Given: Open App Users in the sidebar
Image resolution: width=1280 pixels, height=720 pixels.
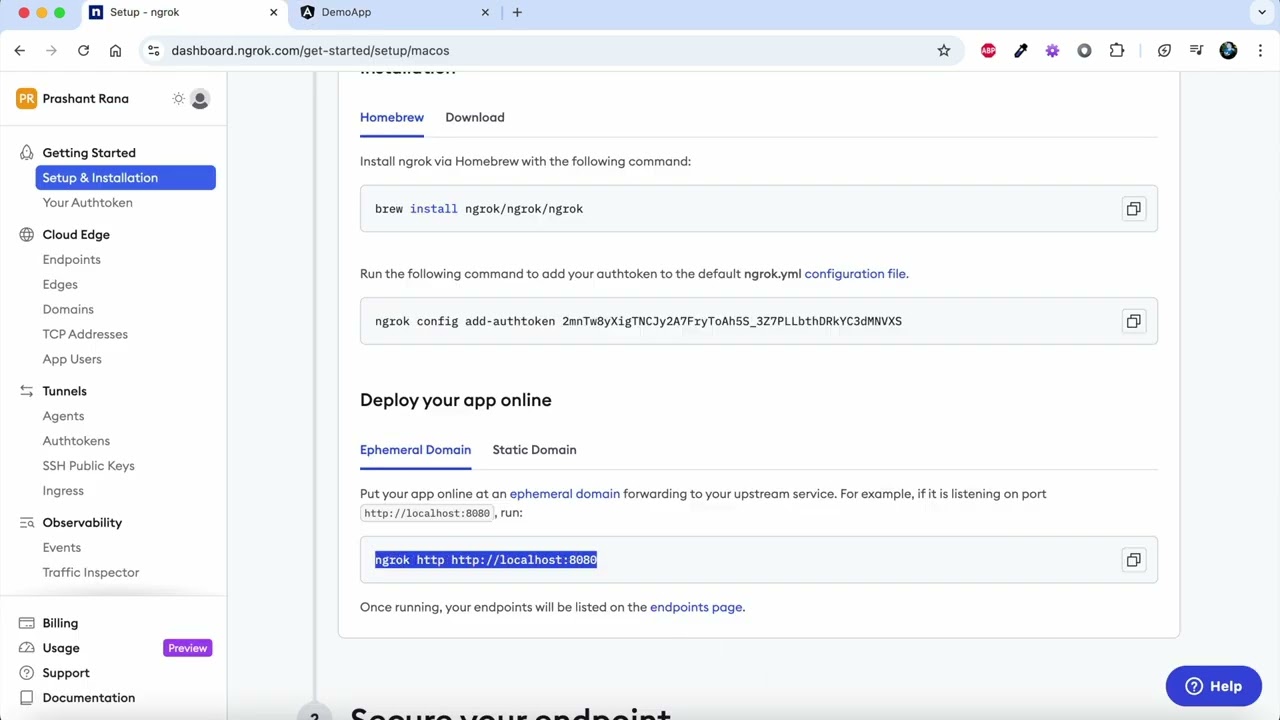Looking at the screenshot, I should point(72,360).
